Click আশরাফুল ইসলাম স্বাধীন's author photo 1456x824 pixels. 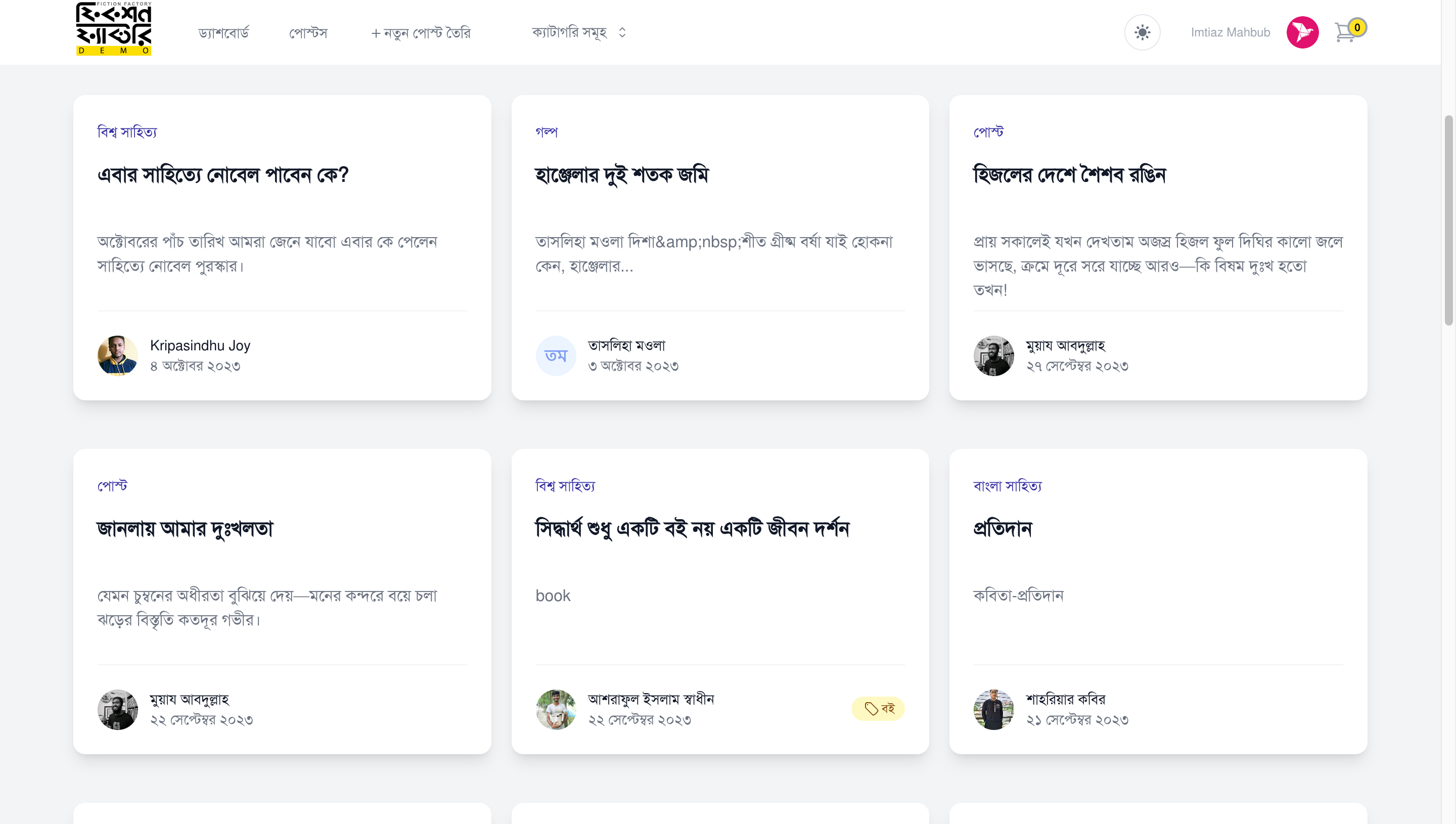[x=555, y=709]
